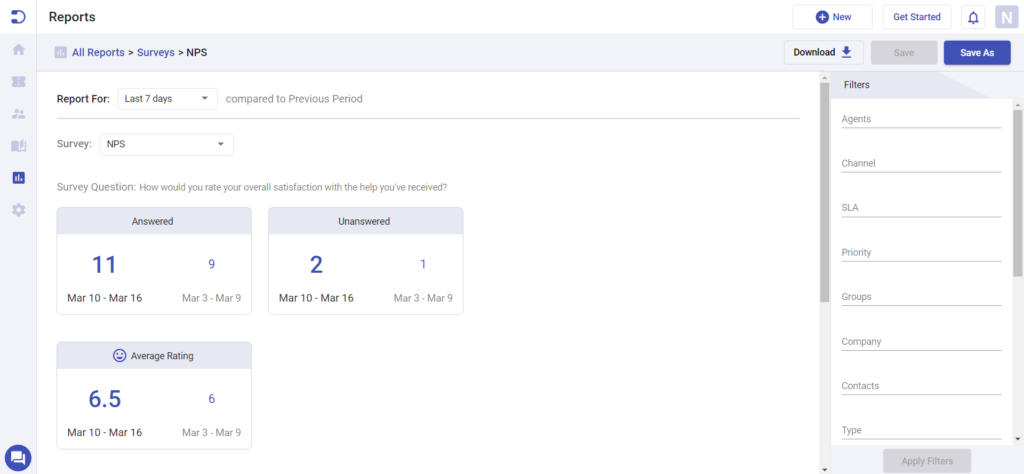Screen dimensions: 1024x474
Task: Click the greyed Save button
Action: point(904,52)
